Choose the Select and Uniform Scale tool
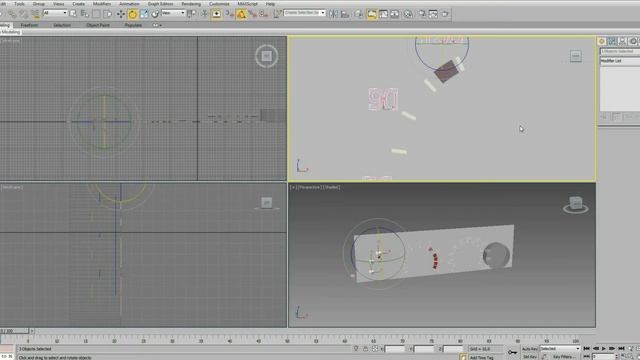Image resolution: width=640 pixels, height=360 pixels. [144, 14]
